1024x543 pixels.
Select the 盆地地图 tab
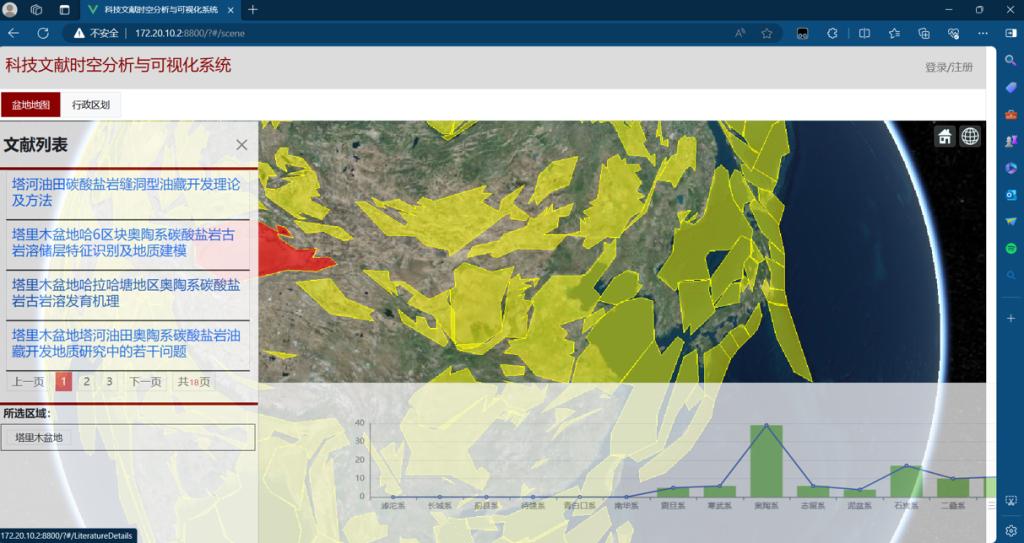(31, 105)
